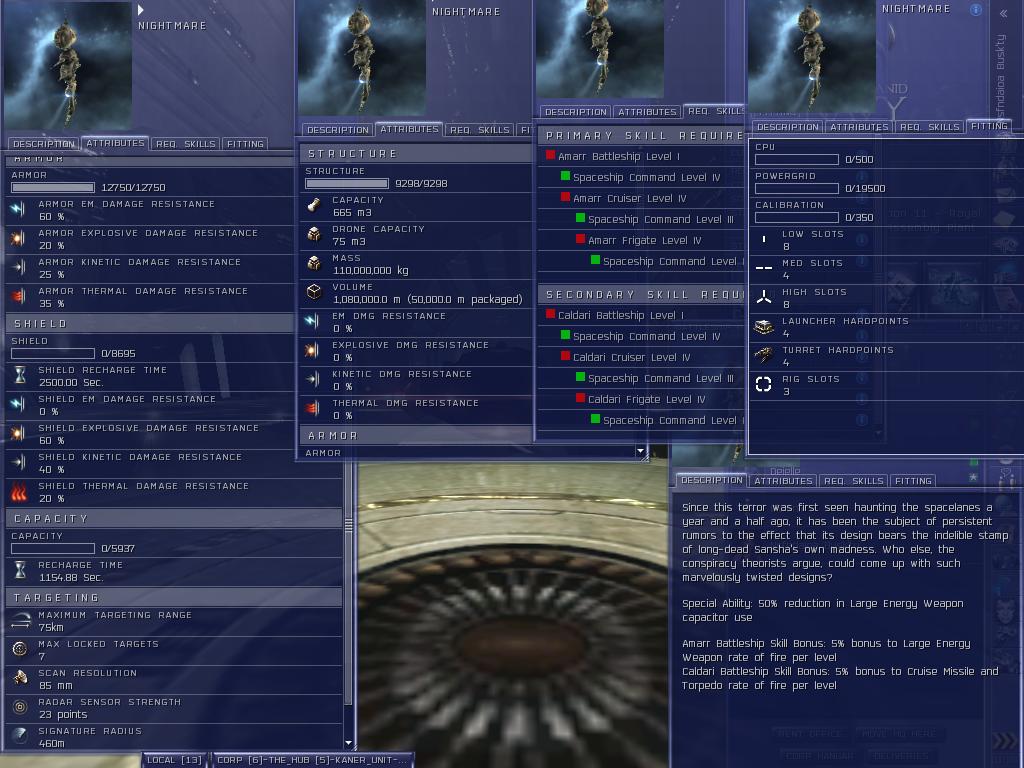Click the Powergrid 0/19500 bar
This screenshot has width=1024, height=768.
(x=797, y=188)
